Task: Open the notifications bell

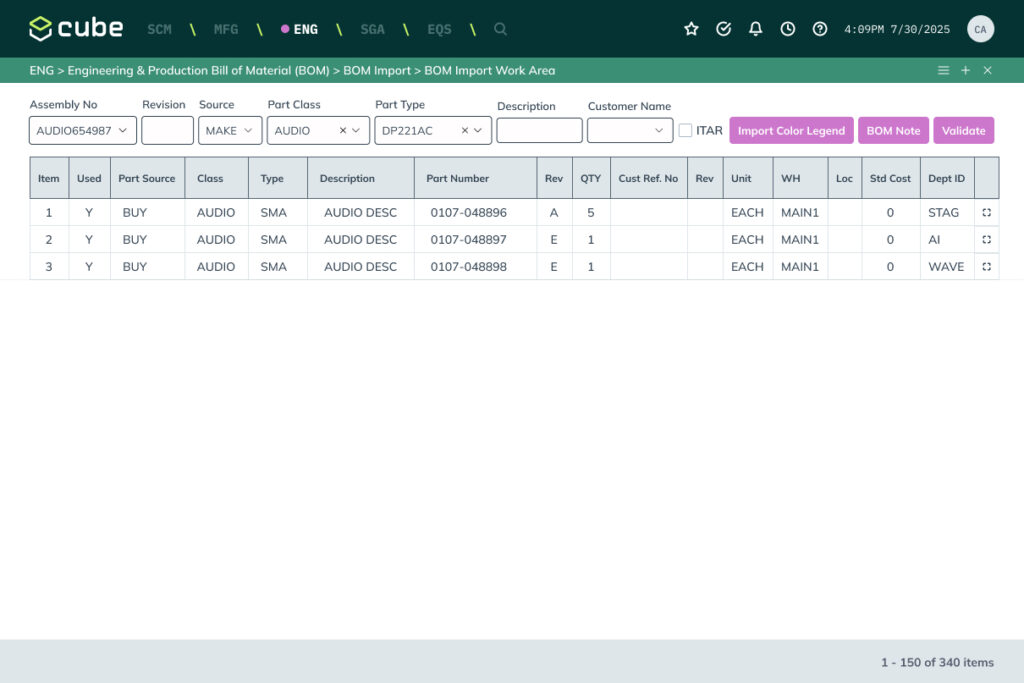Action: [756, 29]
